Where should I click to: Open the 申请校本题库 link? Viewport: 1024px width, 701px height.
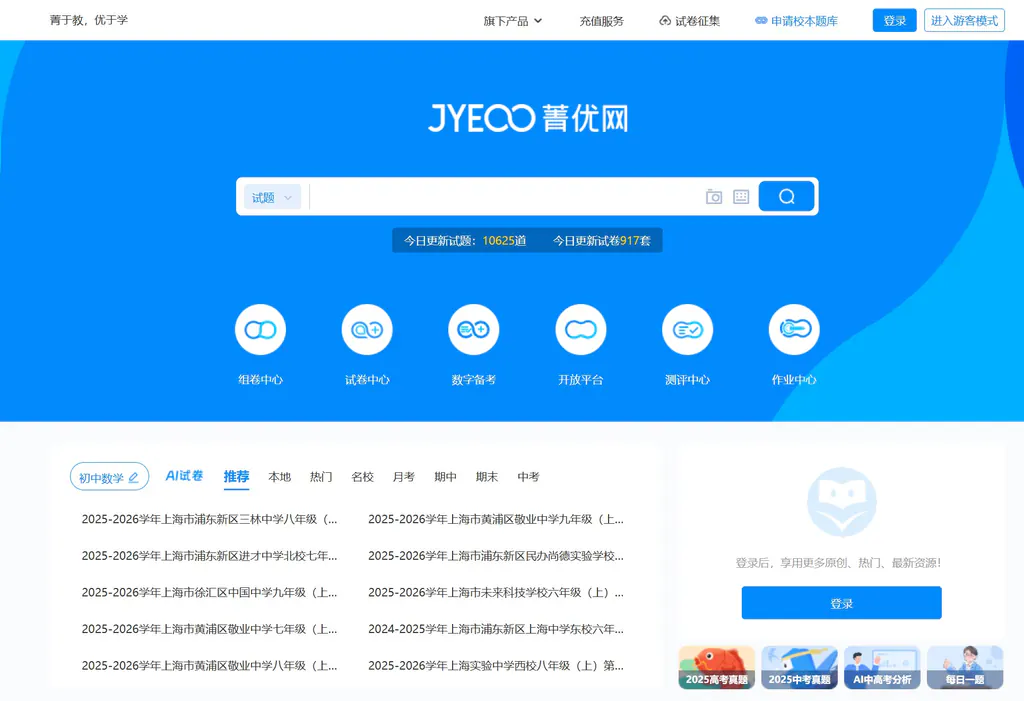[x=796, y=21]
